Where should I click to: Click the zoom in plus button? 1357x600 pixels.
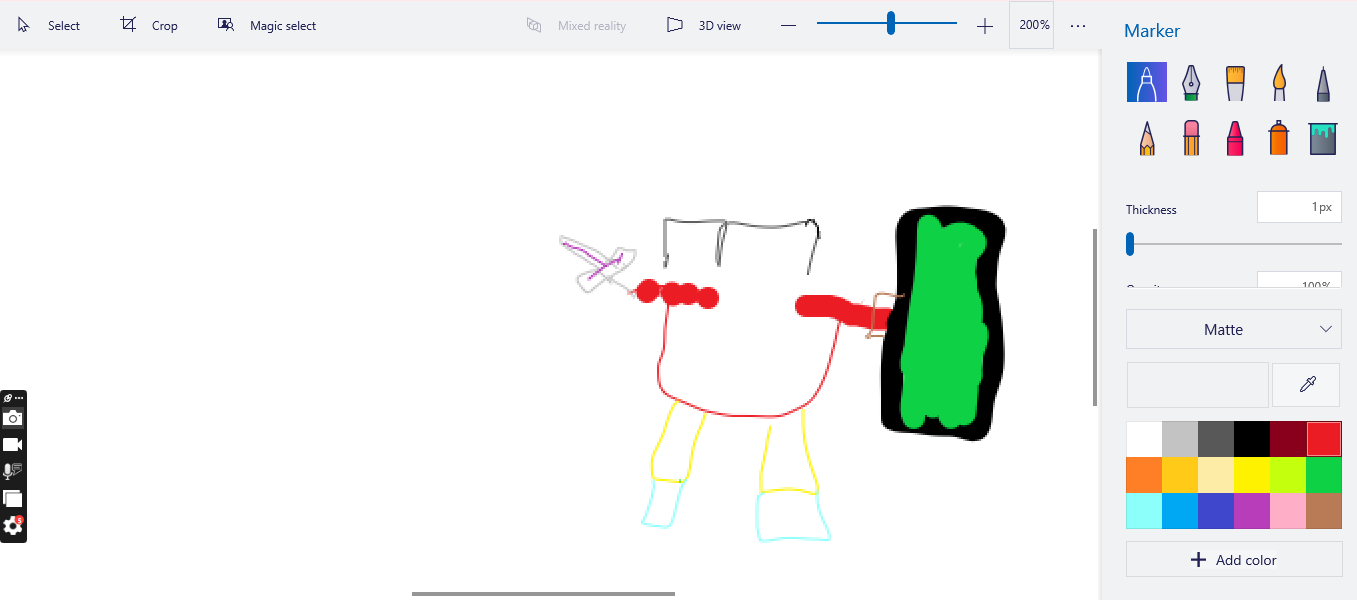(985, 26)
